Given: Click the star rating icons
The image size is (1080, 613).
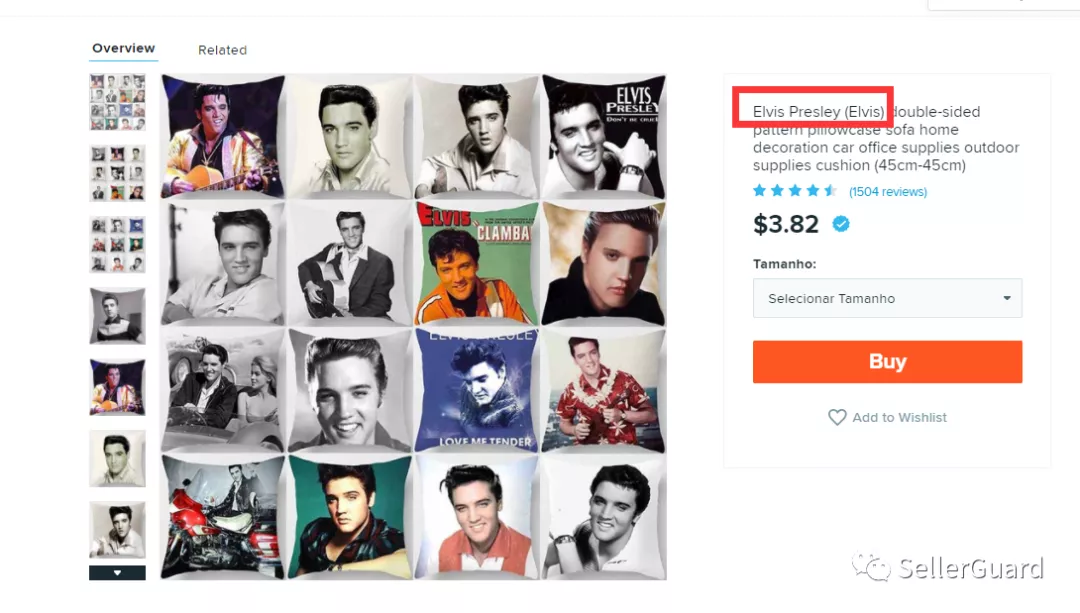Looking at the screenshot, I should point(794,191).
